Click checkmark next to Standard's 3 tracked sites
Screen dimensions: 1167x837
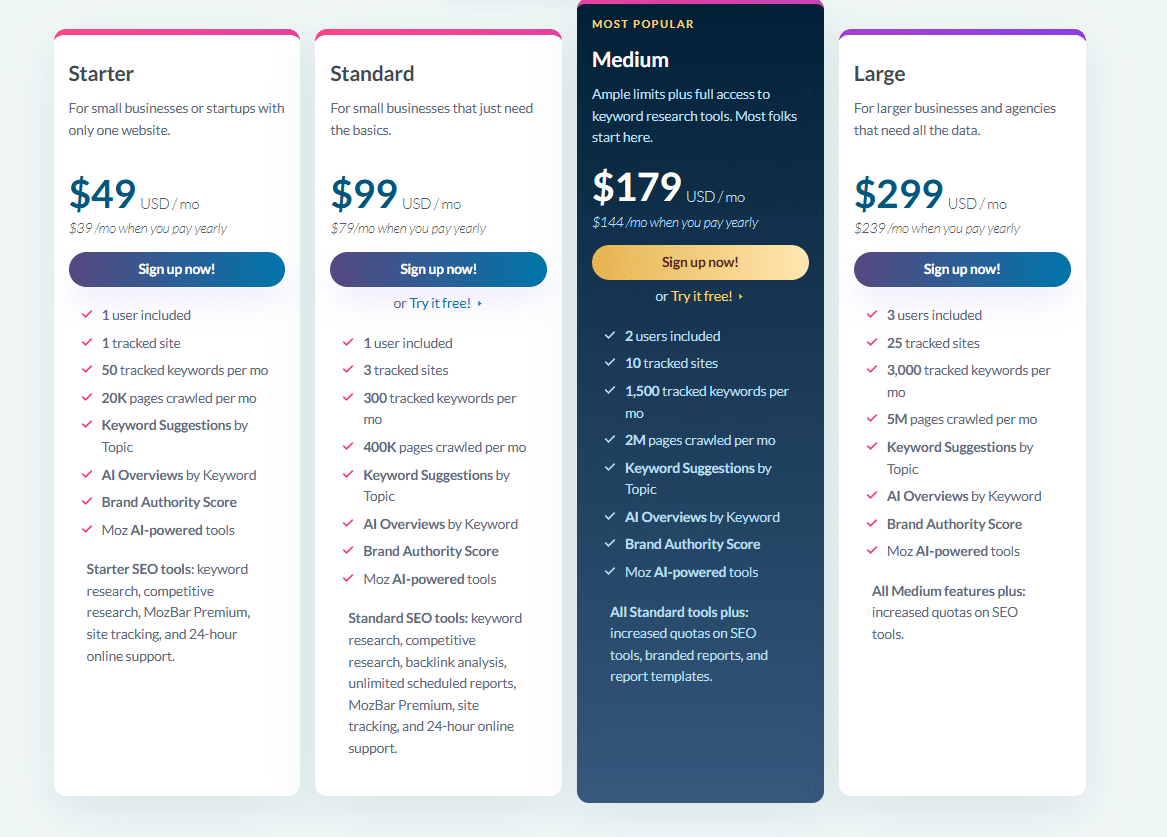(348, 370)
